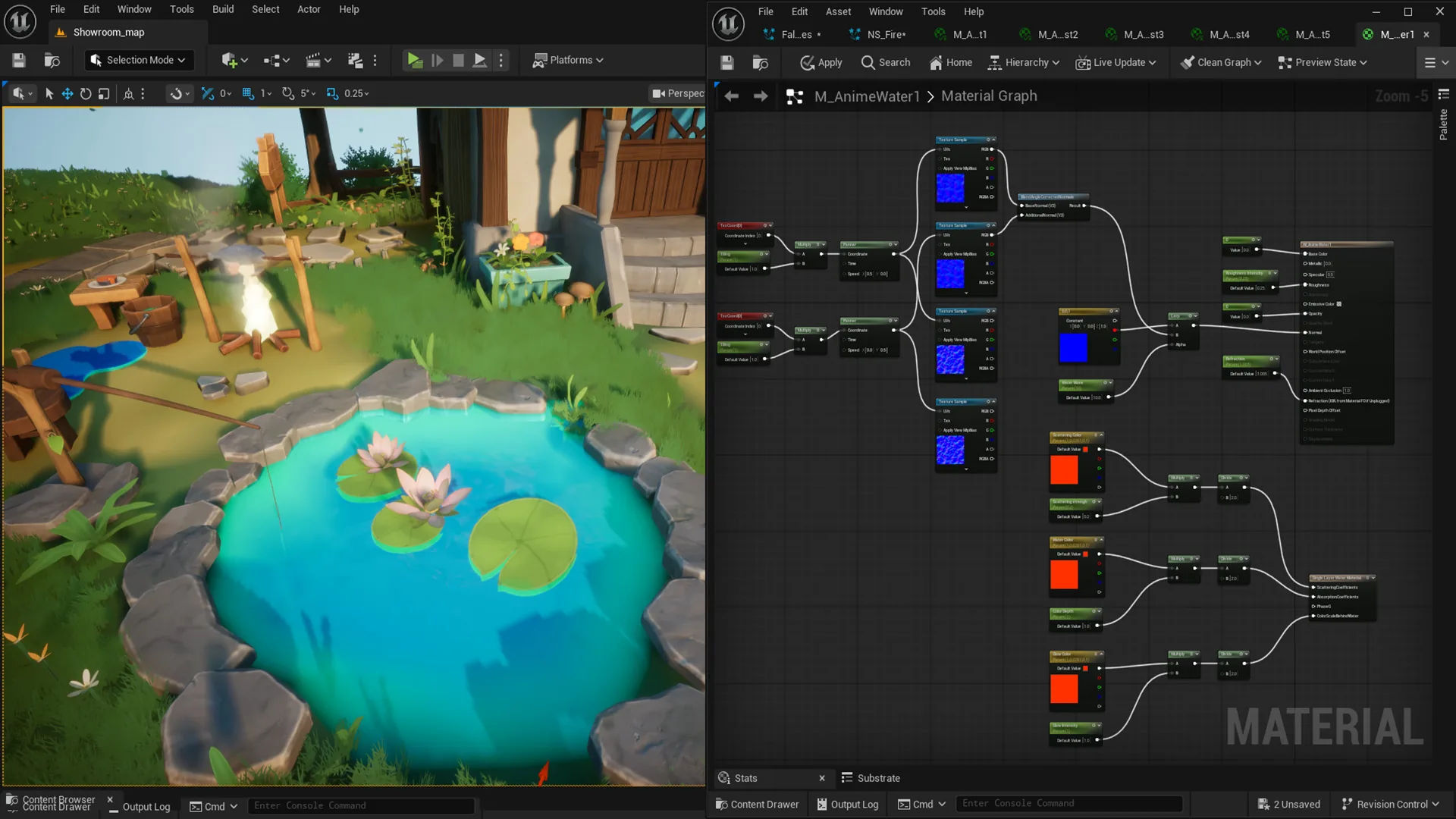Open the Platforms dropdown
Screen dimensions: 1456x819
[568, 60]
